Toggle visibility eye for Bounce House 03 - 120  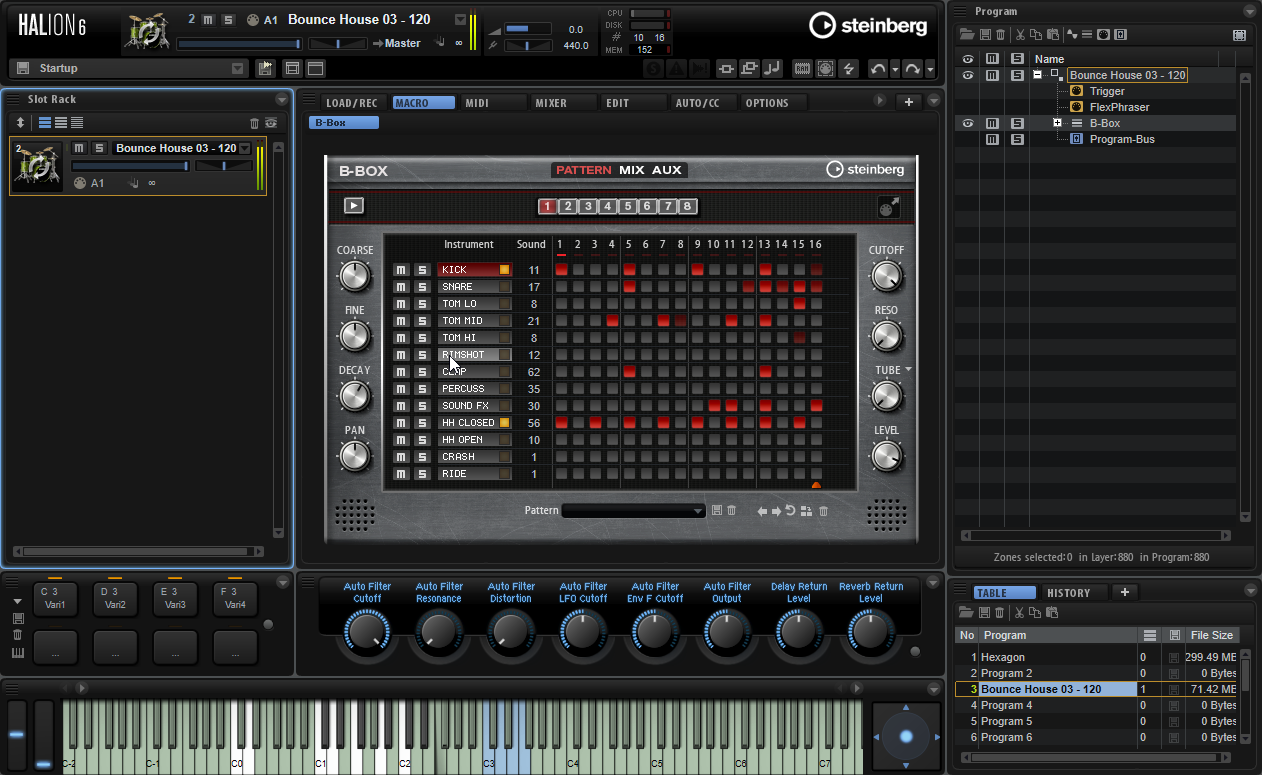[x=967, y=75]
